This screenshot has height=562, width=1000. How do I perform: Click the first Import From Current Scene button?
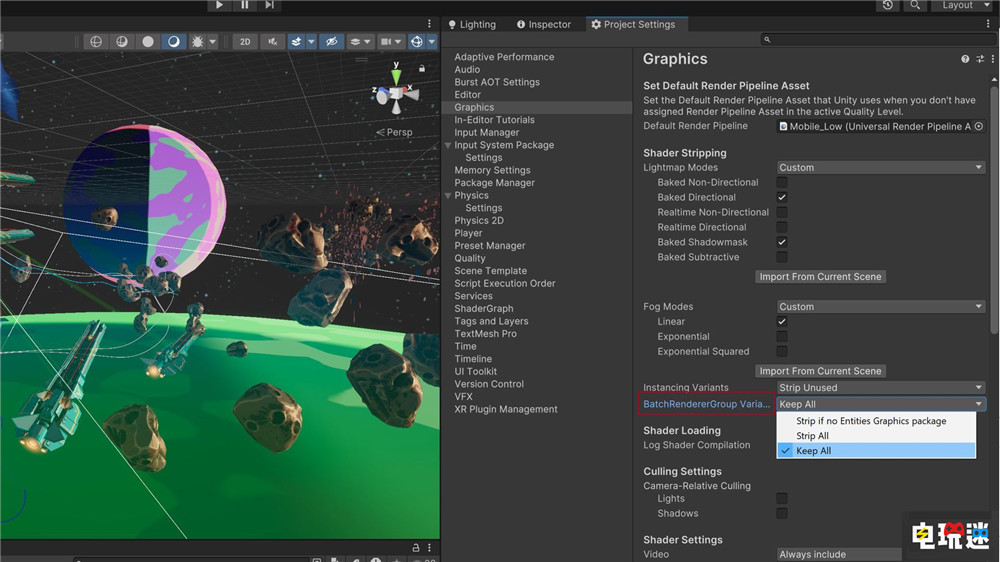click(x=820, y=277)
